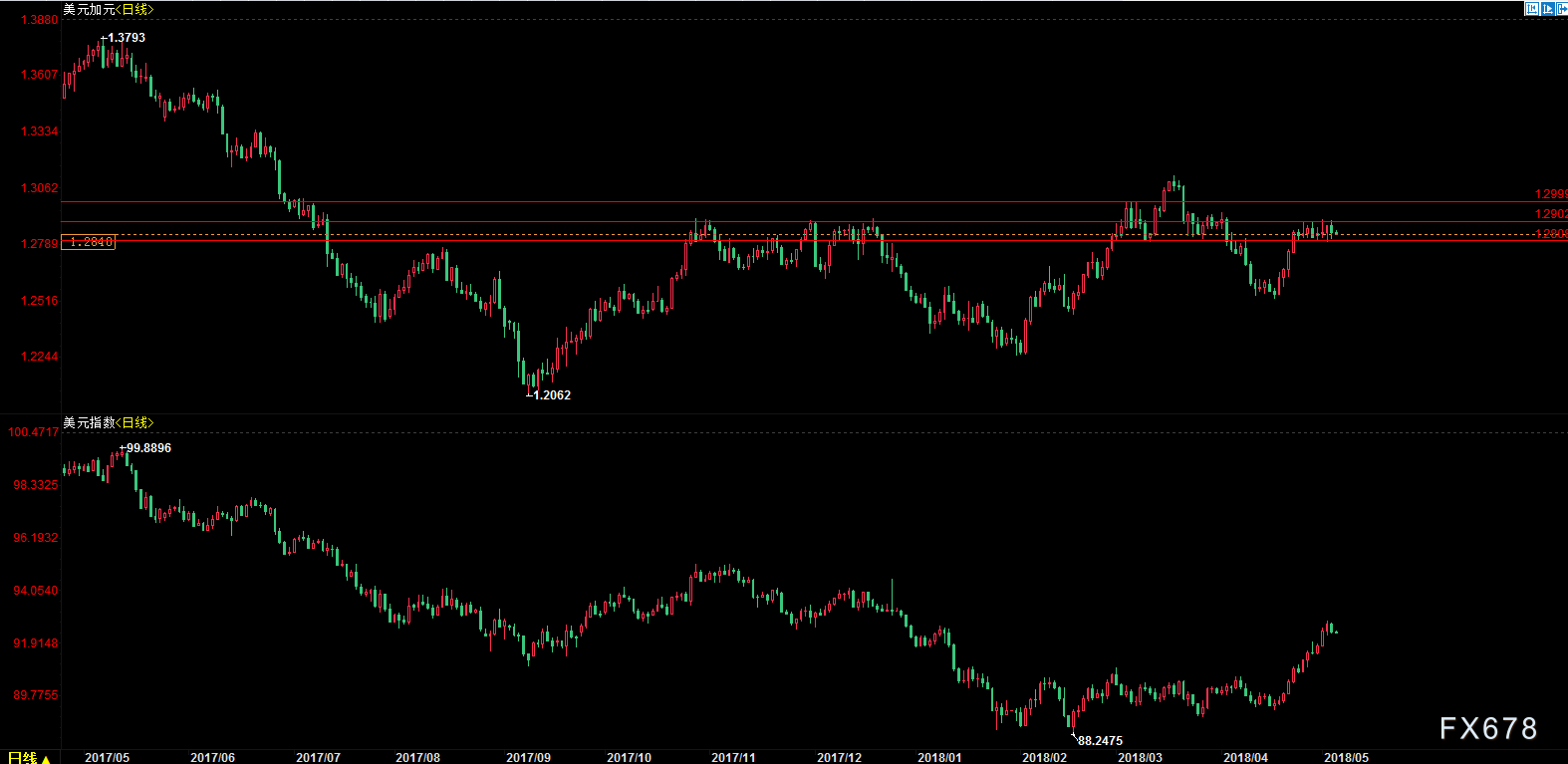Screen dimensions: 1568x764
Task: Click the expand chart axis icon
Action: [1548, 9]
